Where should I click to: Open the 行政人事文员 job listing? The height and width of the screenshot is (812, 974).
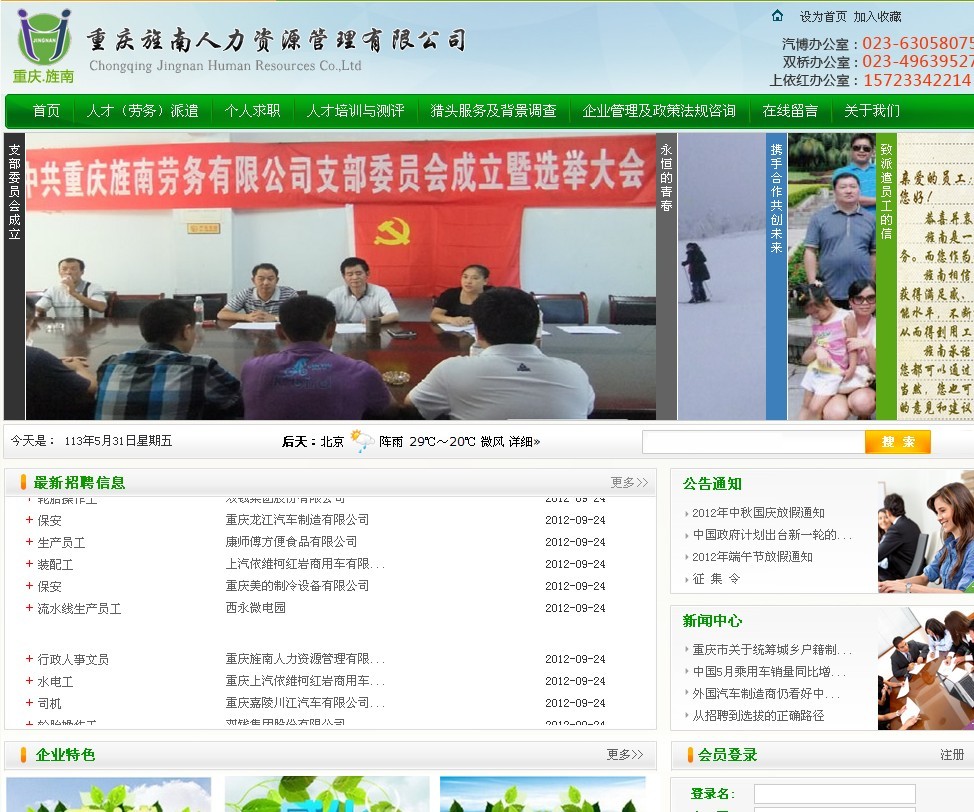click(73, 659)
